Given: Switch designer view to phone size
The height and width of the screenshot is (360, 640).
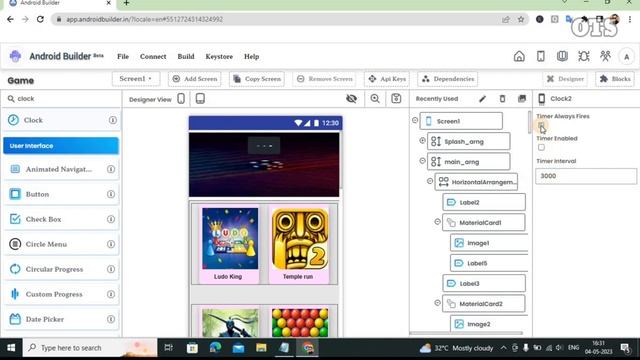Looking at the screenshot, I should coord(181,99).
